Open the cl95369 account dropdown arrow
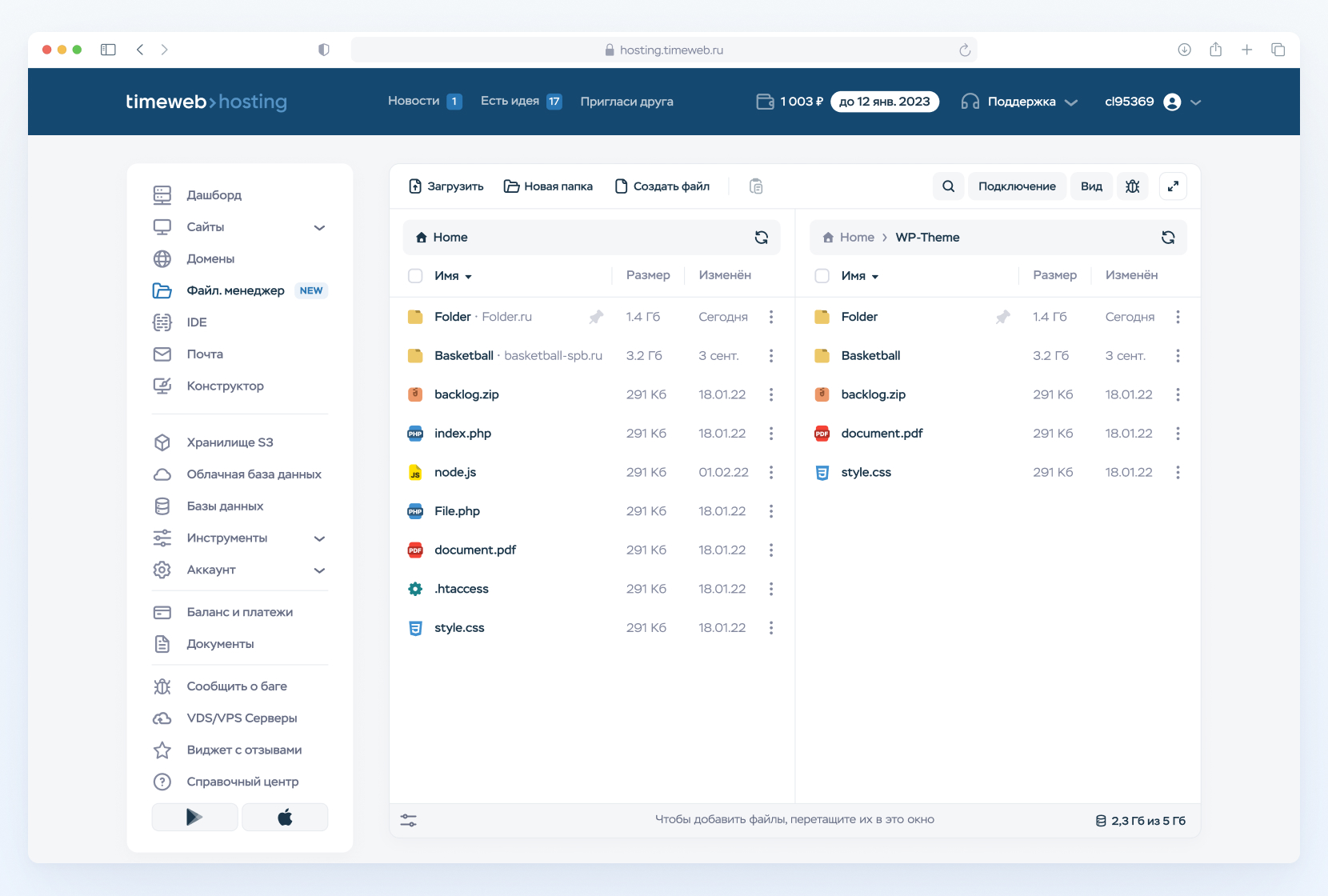This screenshot has height=896, width=1328. coord(1196,102)
